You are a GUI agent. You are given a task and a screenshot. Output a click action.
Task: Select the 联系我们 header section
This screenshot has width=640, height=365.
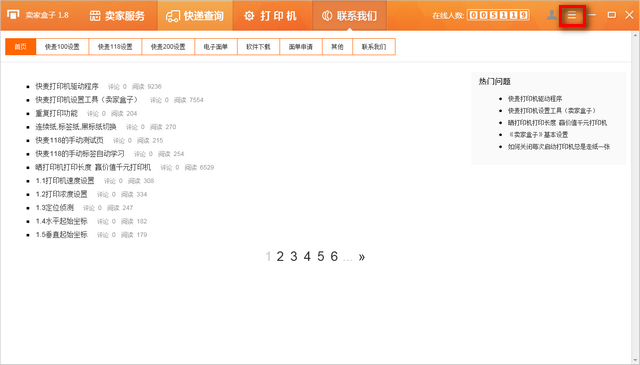[349, 16]
